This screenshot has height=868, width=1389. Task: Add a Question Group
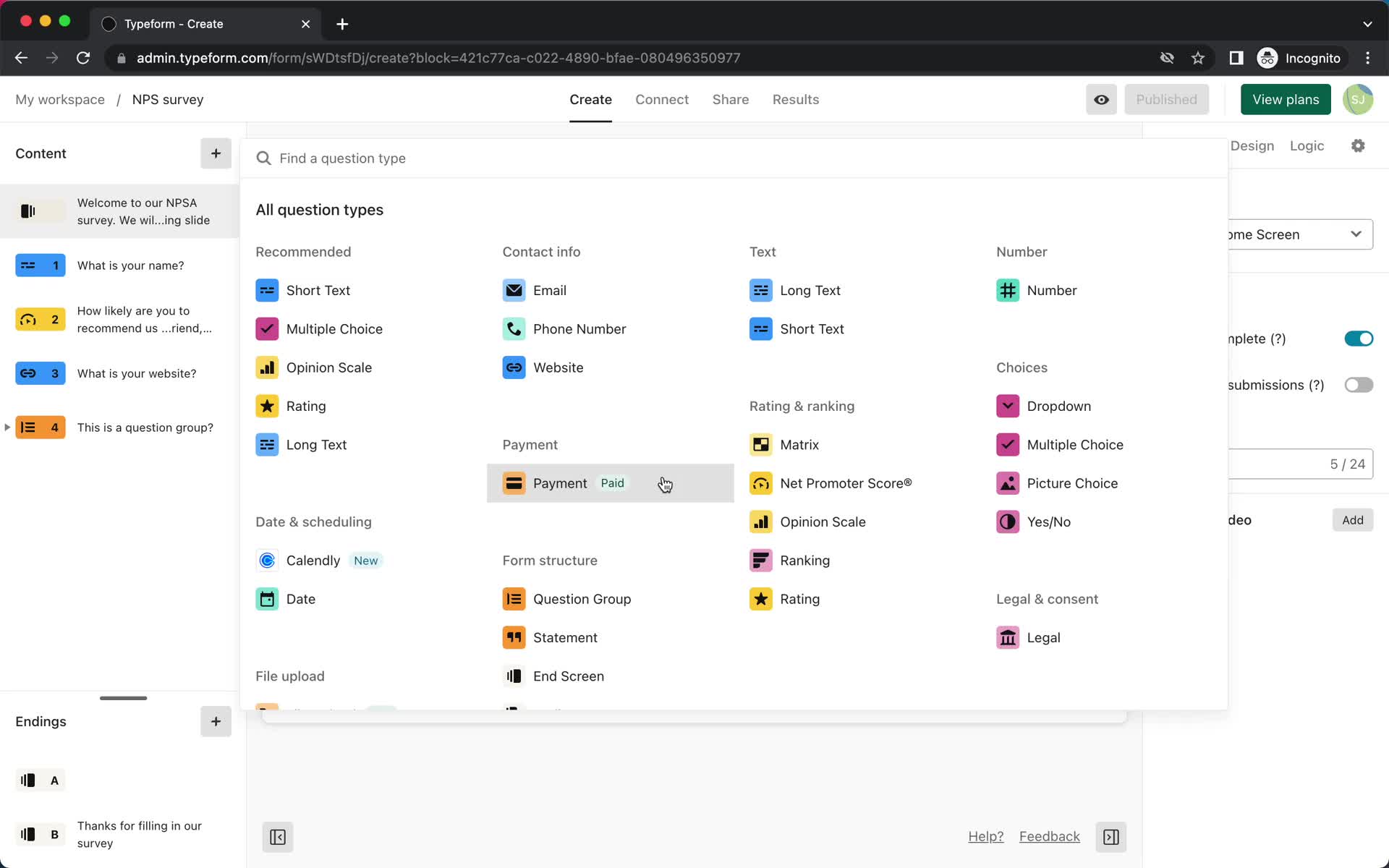tap(566, 599)
